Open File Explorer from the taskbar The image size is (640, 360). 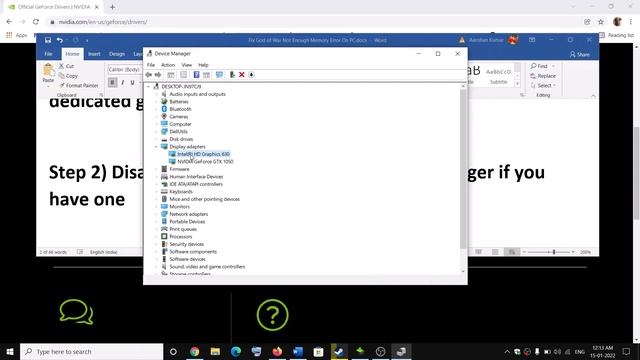pyautogui.click(x=215, y=351)
